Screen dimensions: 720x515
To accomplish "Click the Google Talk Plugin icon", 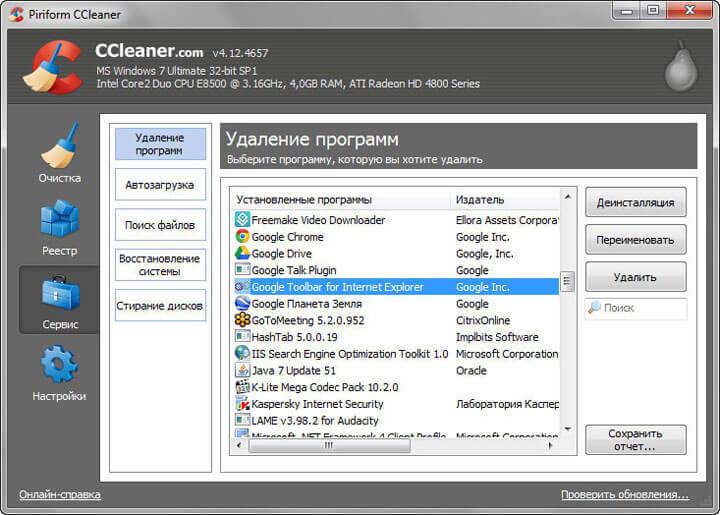I will pos(242,269).
